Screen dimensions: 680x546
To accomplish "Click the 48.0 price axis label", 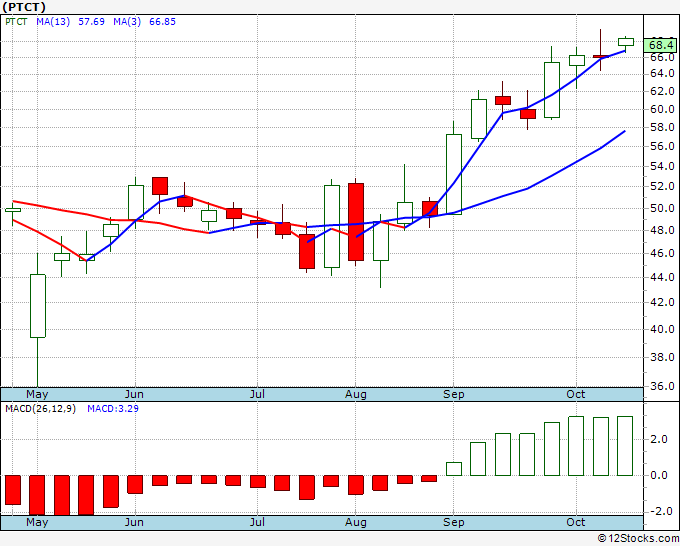I will (662, 231).
